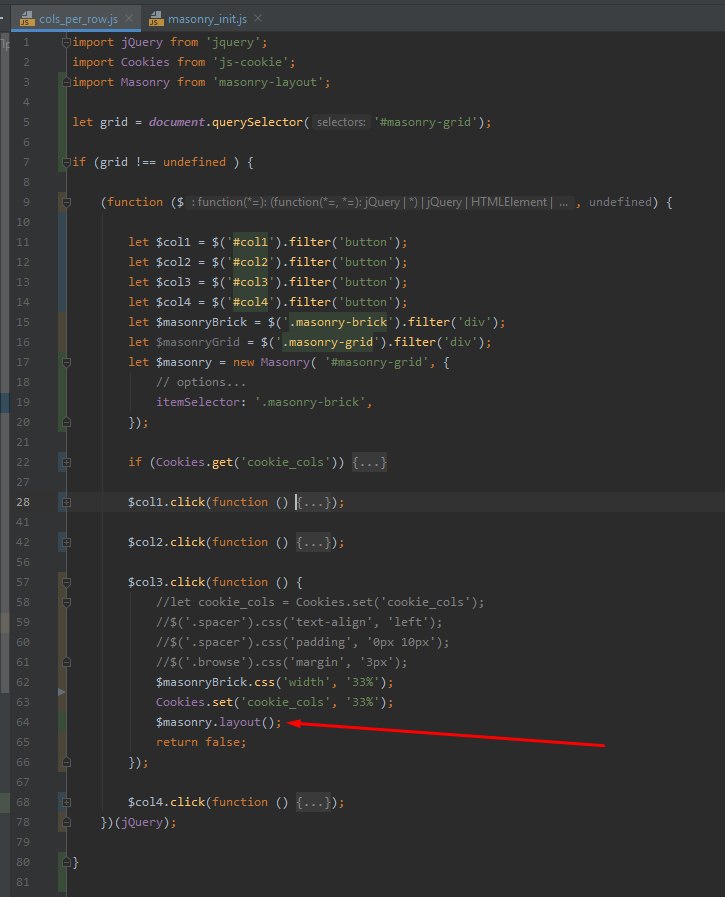Close the masonry_init.js tab
Image resolution: width=725 pixels, height=897 pixels.
pos(258,18)
